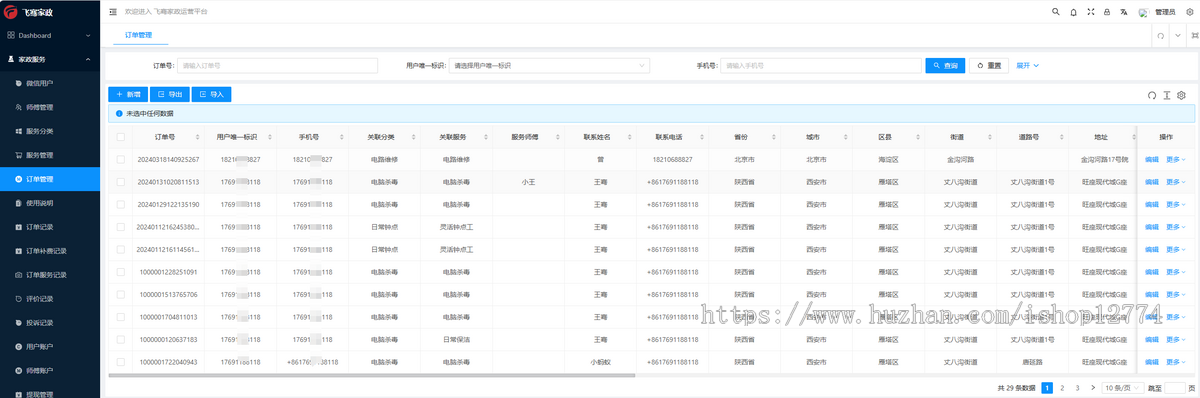1200x398 pixels.
Task: Click 编辑 link in first row
Action: (1152, 159)
